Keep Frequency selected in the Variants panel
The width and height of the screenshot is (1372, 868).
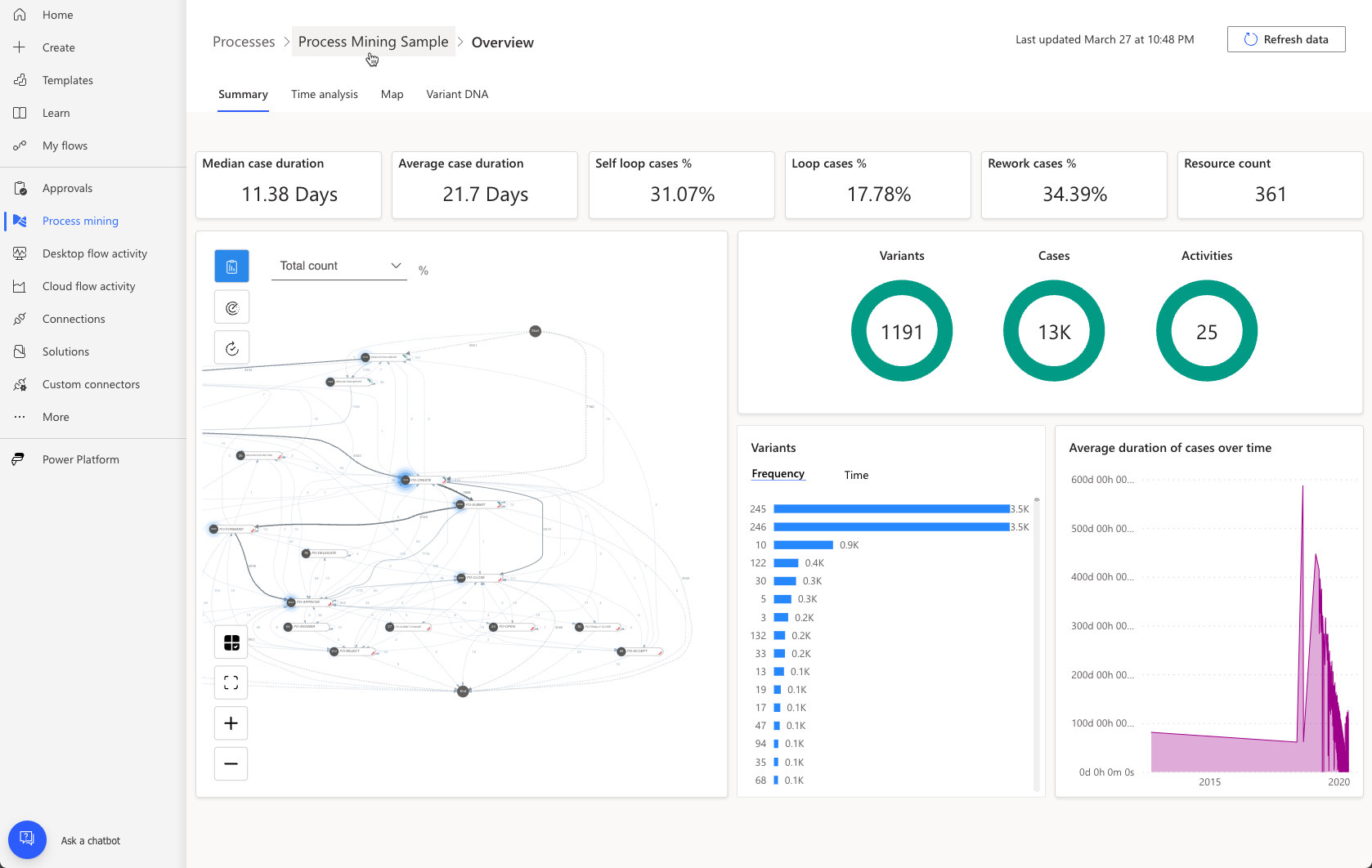click(778, 473)
